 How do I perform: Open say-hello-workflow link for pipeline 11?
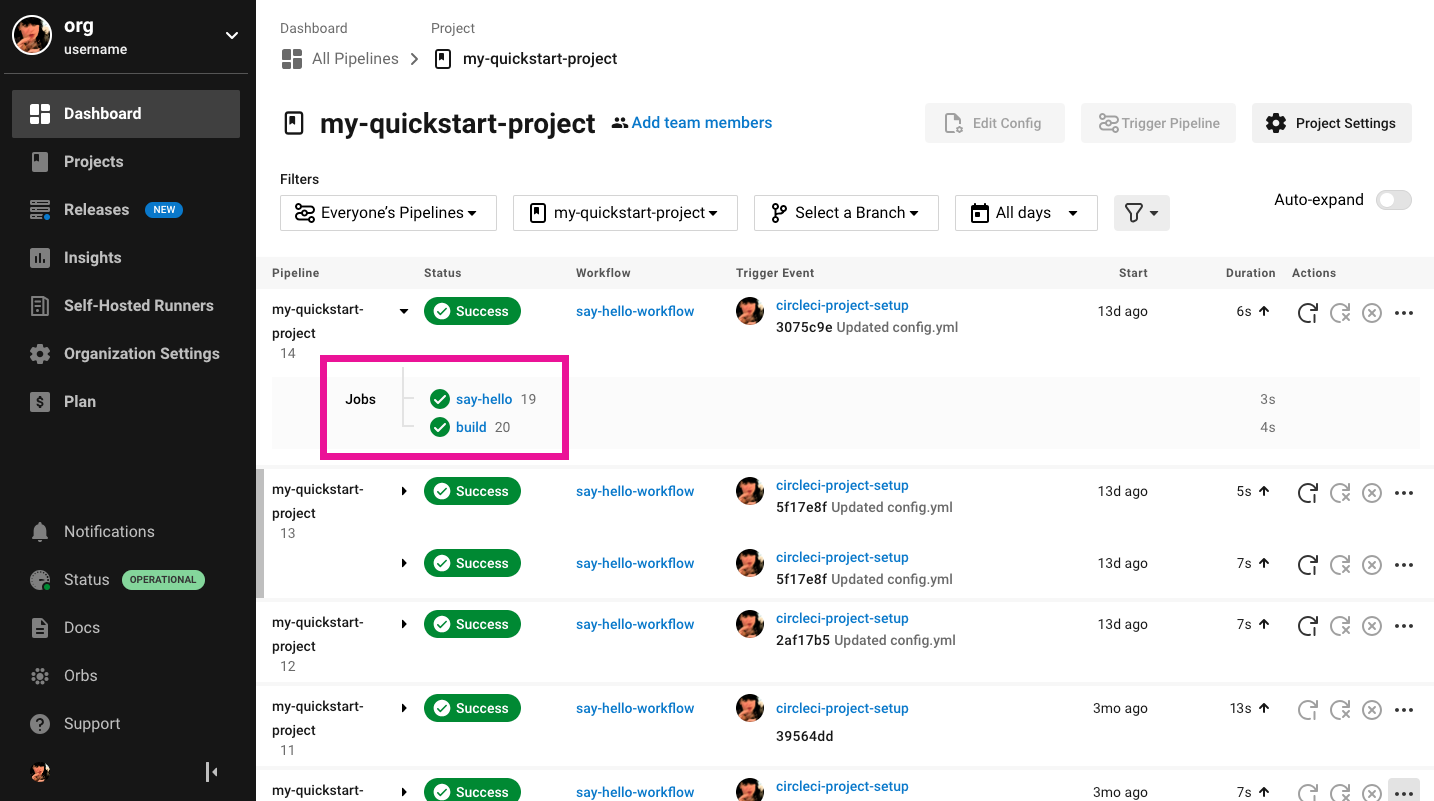[635, 709]
